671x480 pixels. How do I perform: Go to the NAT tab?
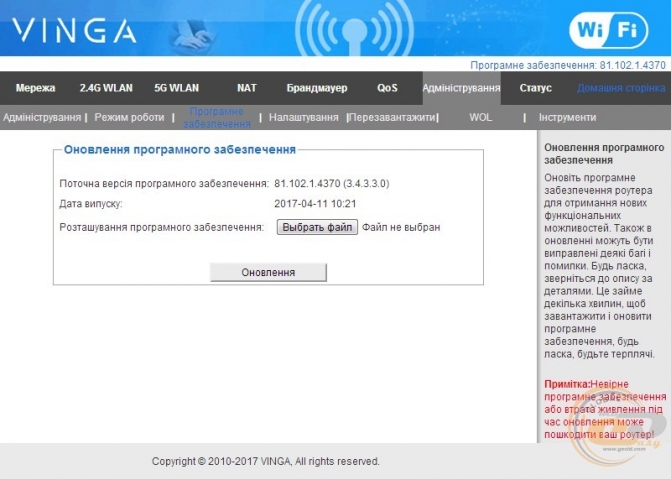pos(247,88)
